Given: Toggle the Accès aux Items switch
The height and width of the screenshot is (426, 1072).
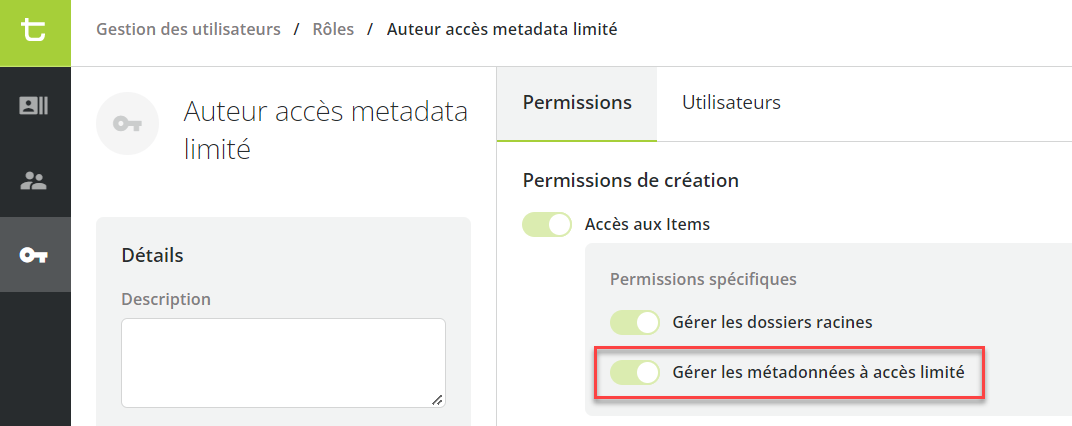Looking at the screenshot, I should [x=547, y=224].
